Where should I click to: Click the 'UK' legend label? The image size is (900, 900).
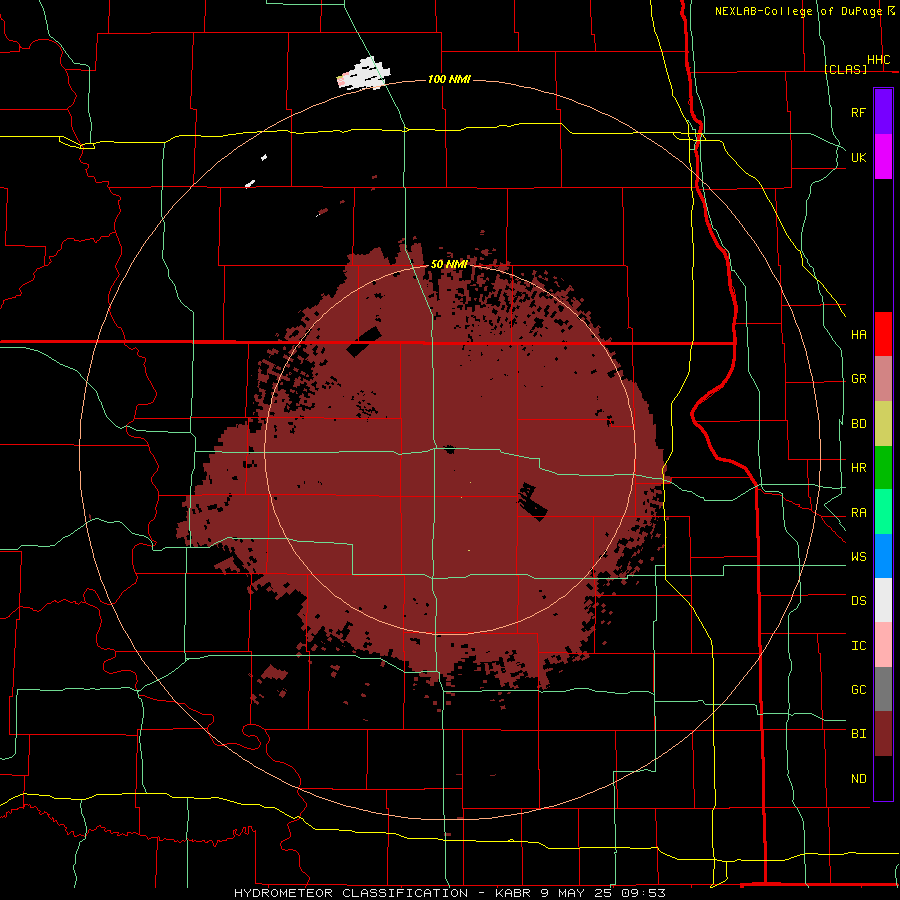[x=858, y=158]
